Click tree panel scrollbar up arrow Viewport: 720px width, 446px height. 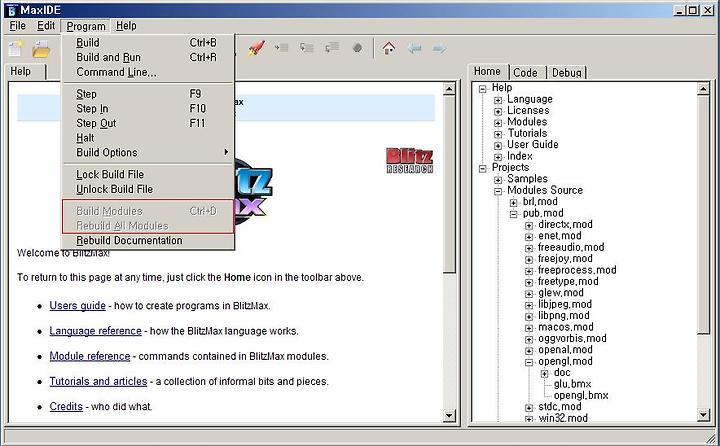tap(703, 89)
